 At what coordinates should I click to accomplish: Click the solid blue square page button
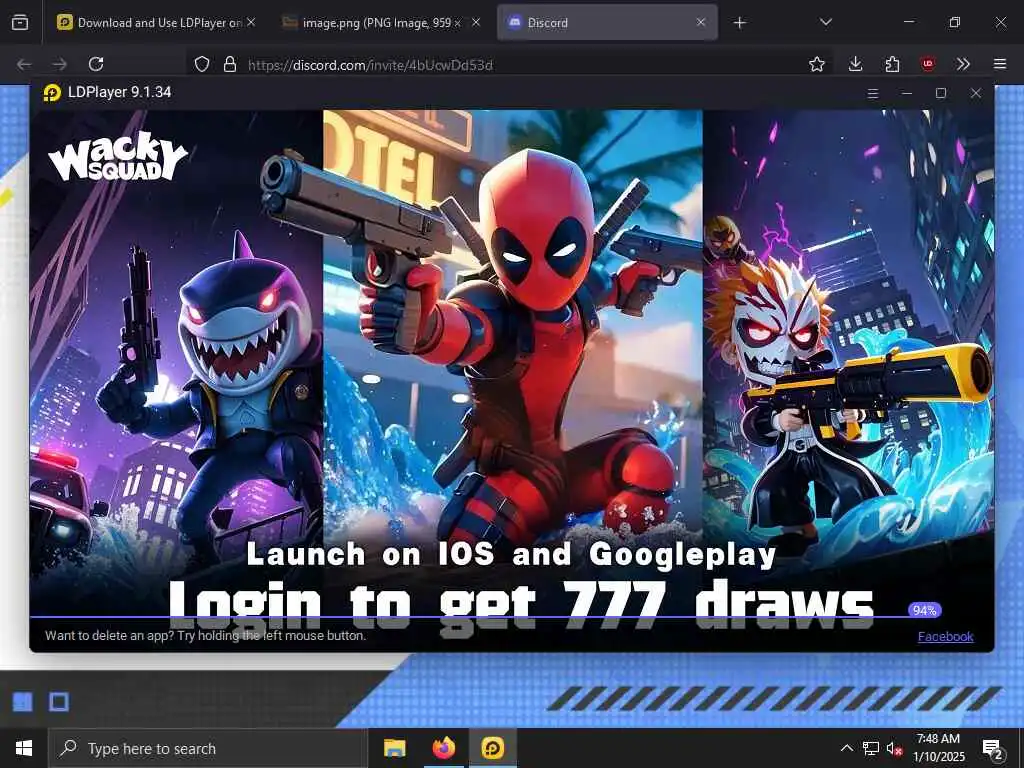[23, 702]
